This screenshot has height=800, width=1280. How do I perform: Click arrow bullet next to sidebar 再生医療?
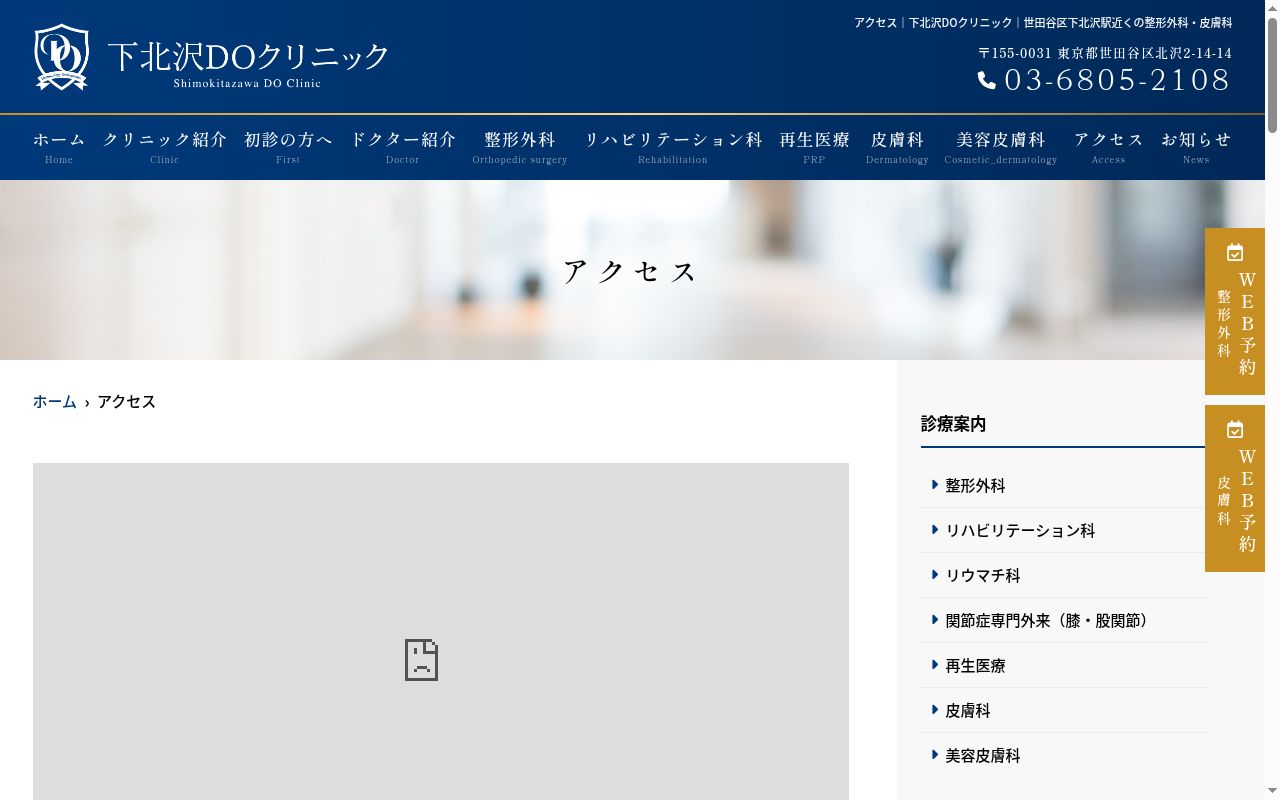click(x=935, y=665)
